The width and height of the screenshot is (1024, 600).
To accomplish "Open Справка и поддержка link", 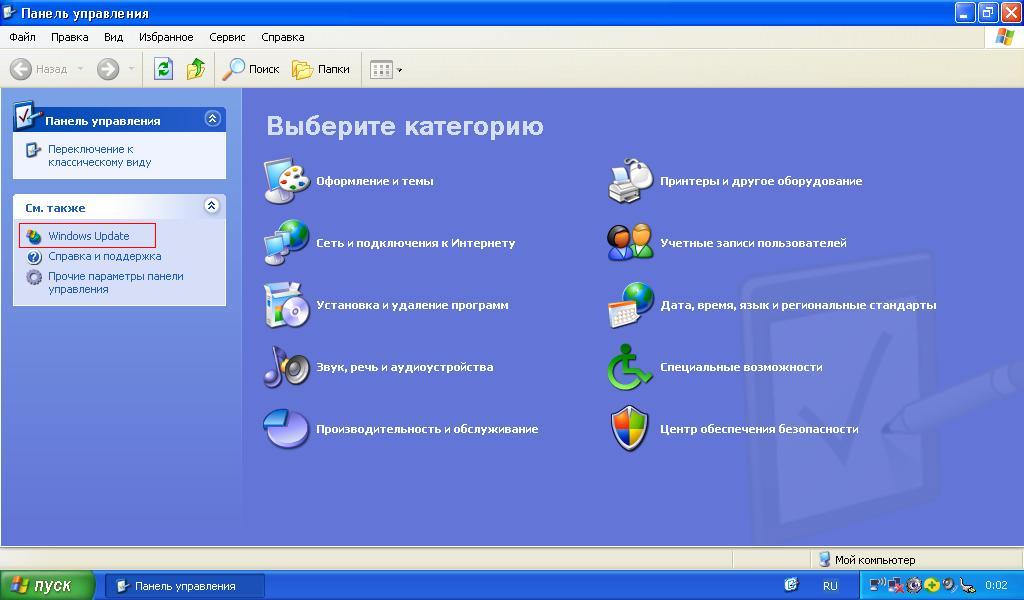I will click(x=104, y=256).
